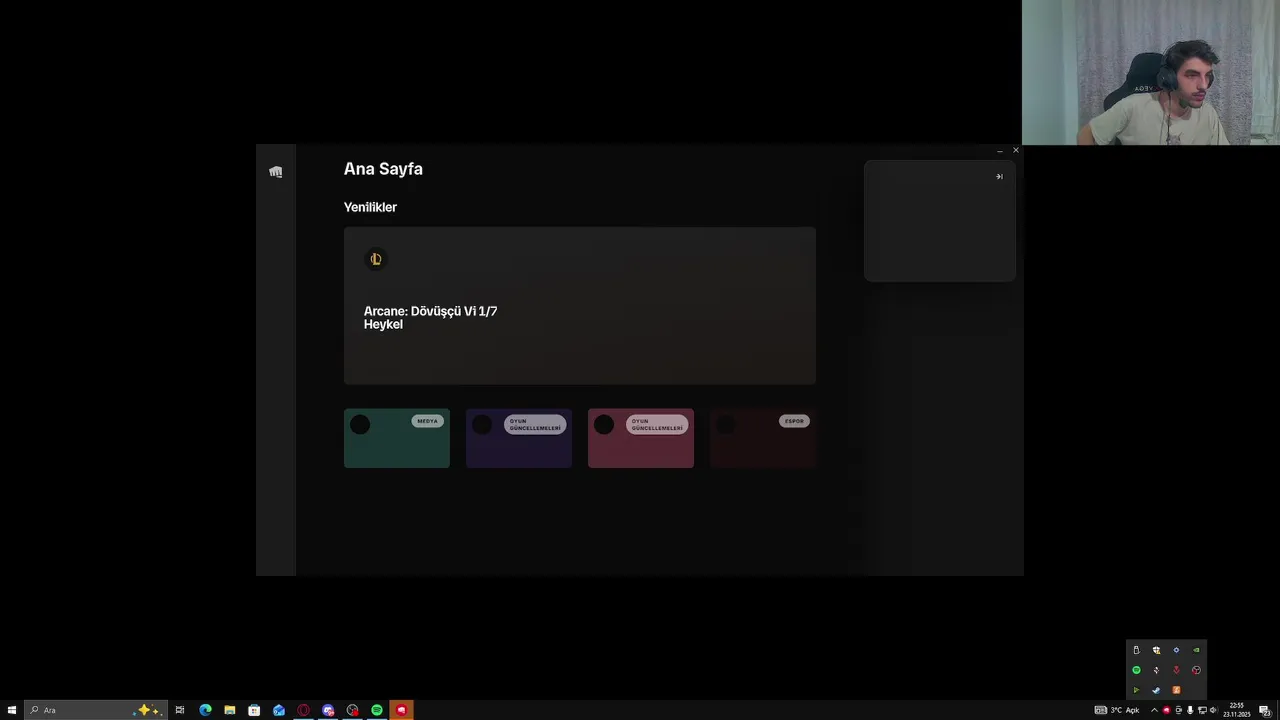
Task: Open OBS Studio taskbar icon
Action: 352,710
